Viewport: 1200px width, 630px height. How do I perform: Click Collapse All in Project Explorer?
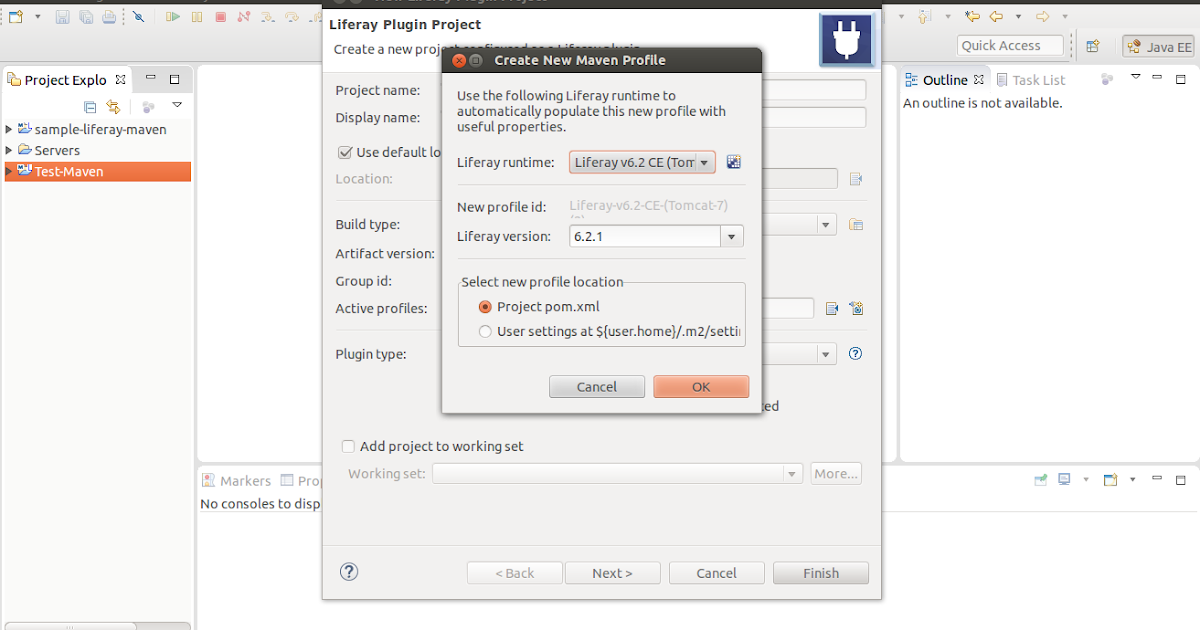[x=89, y=105]
